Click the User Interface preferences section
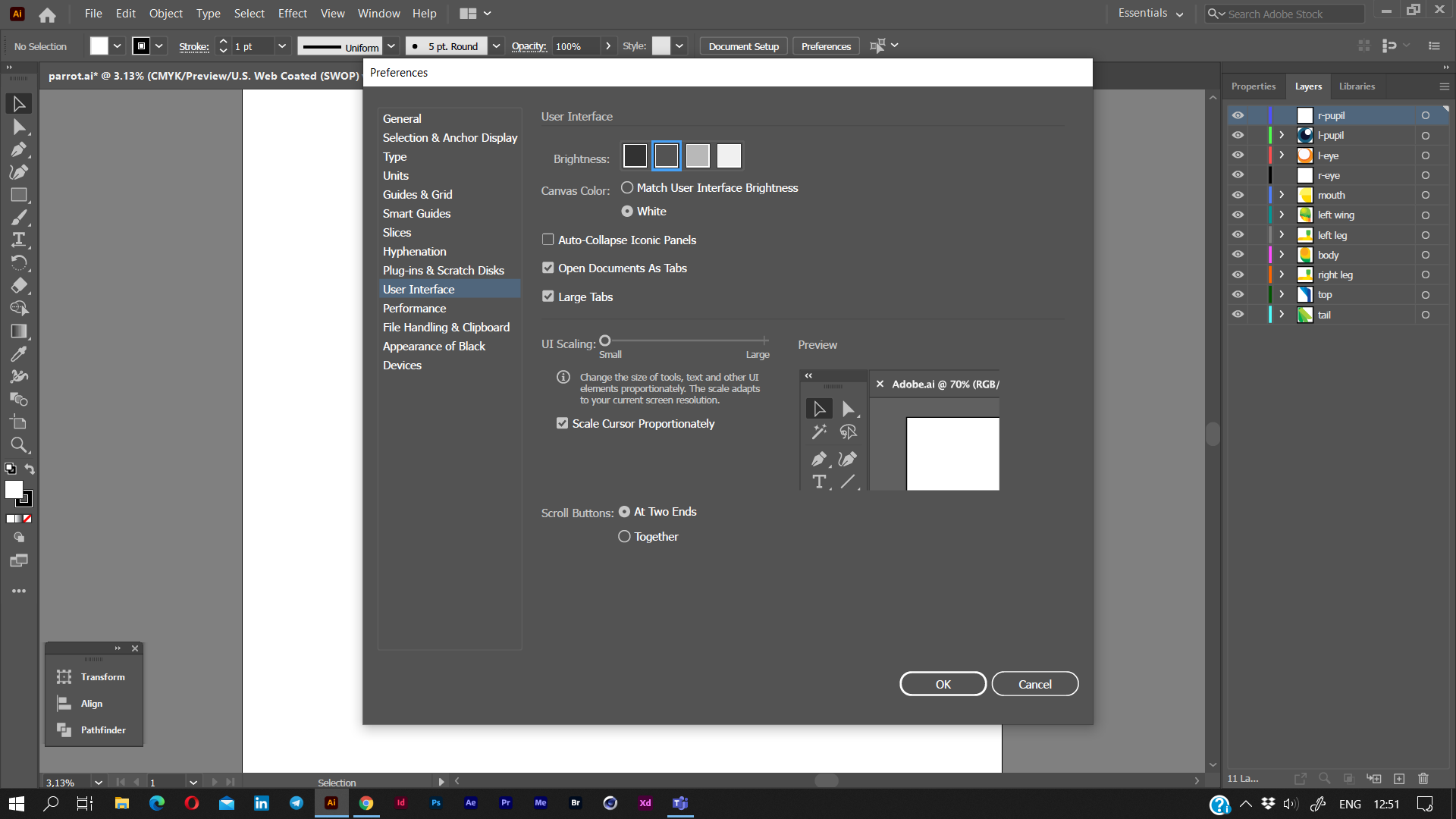 point(418,289)
